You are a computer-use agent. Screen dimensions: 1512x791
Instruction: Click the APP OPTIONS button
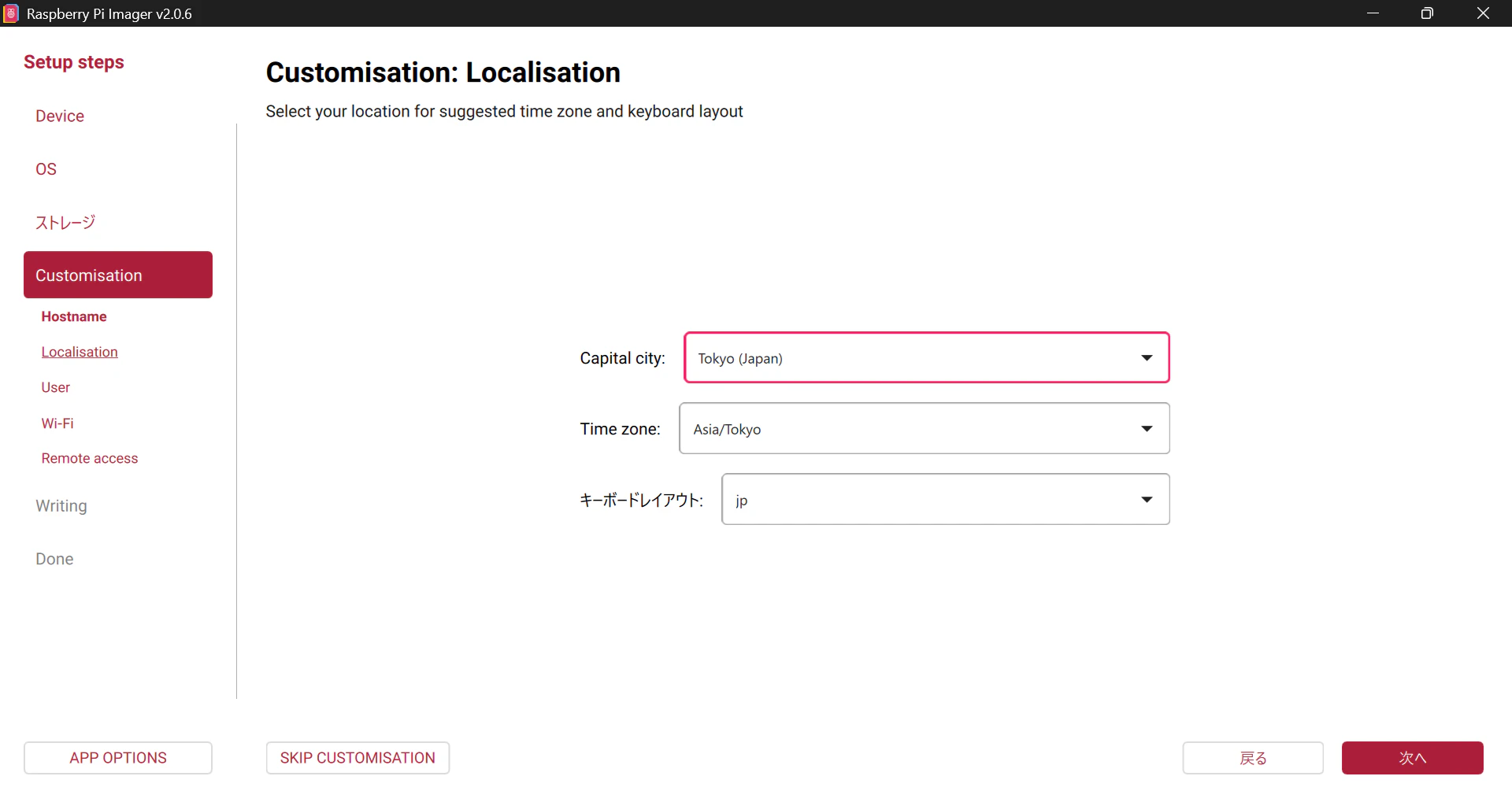click(118, 758)
